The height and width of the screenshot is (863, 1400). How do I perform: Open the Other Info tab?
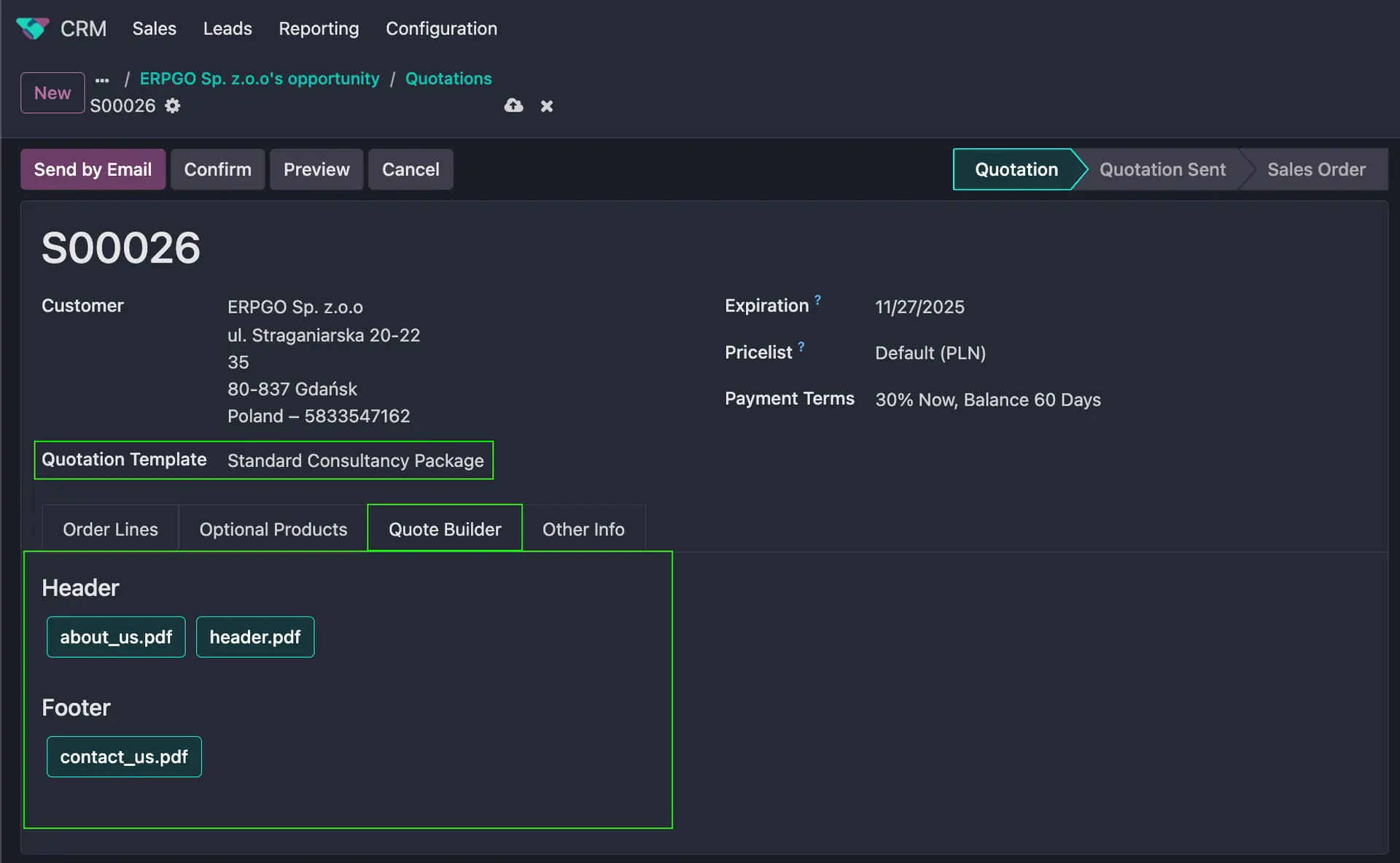coord(583,529)
